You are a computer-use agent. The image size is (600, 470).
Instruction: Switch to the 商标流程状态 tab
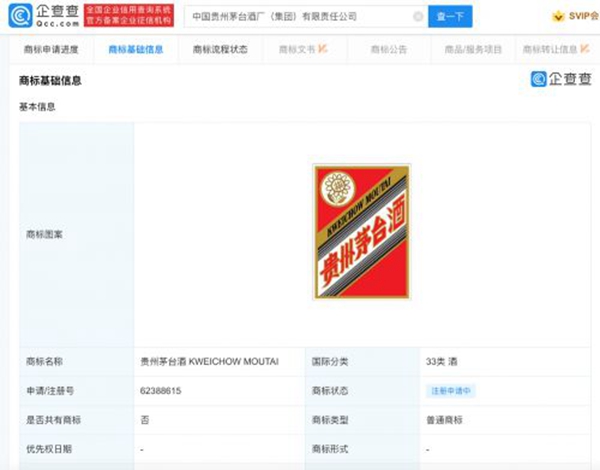coord(220,49)
